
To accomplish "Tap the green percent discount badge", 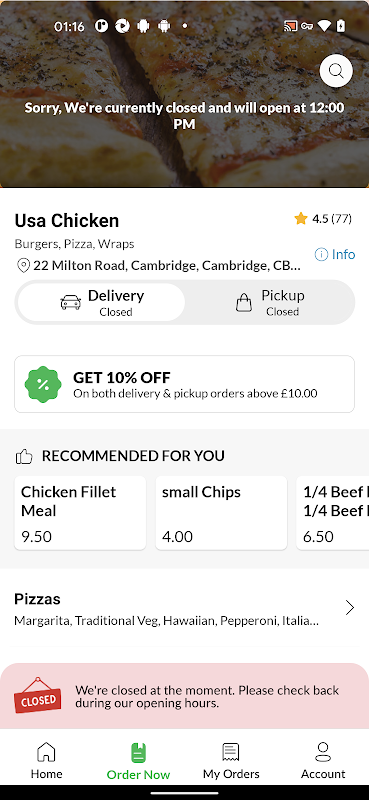I will [x=43, y=384].
